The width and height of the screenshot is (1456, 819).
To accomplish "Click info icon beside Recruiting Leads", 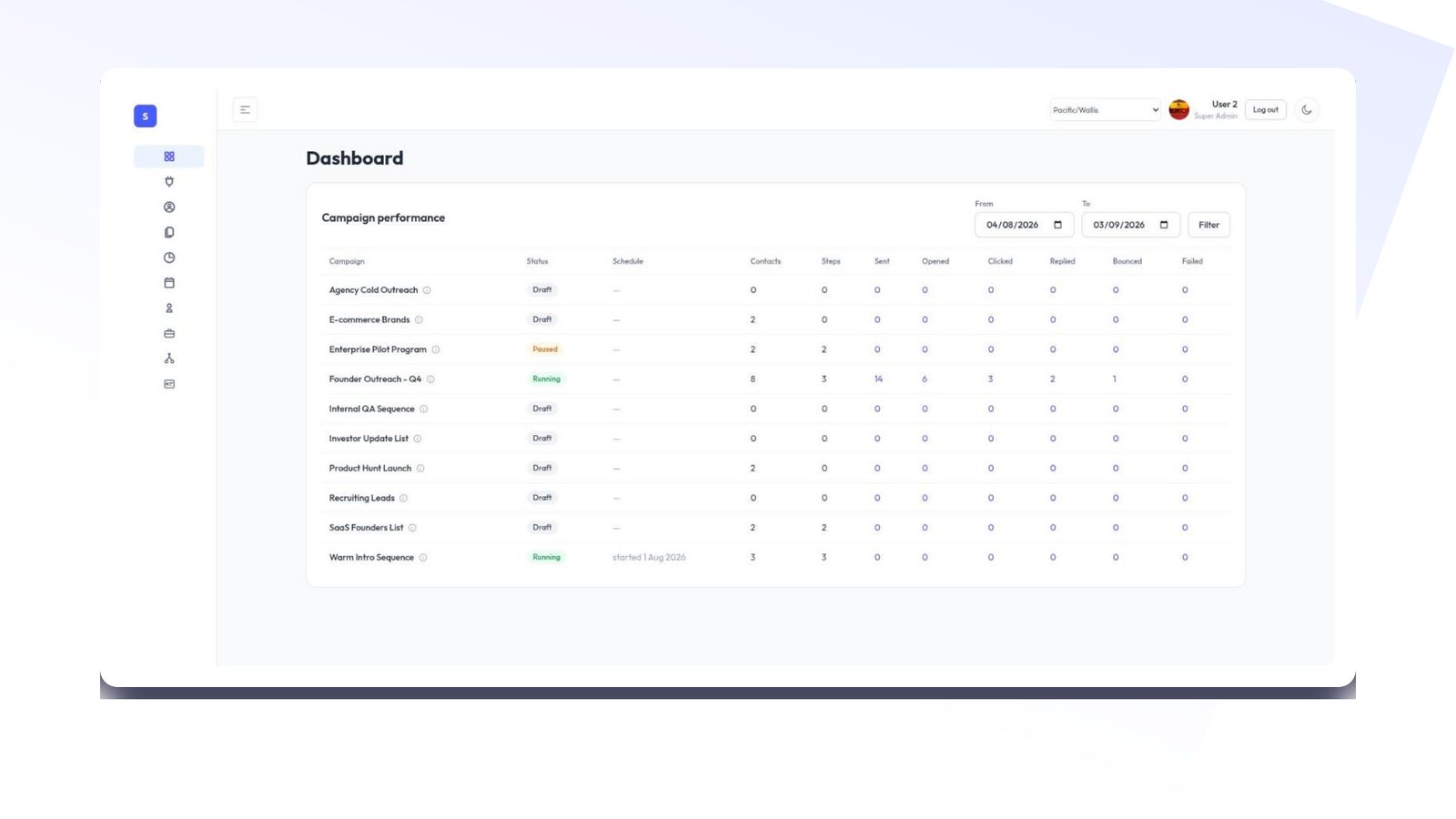I will 403,499.
